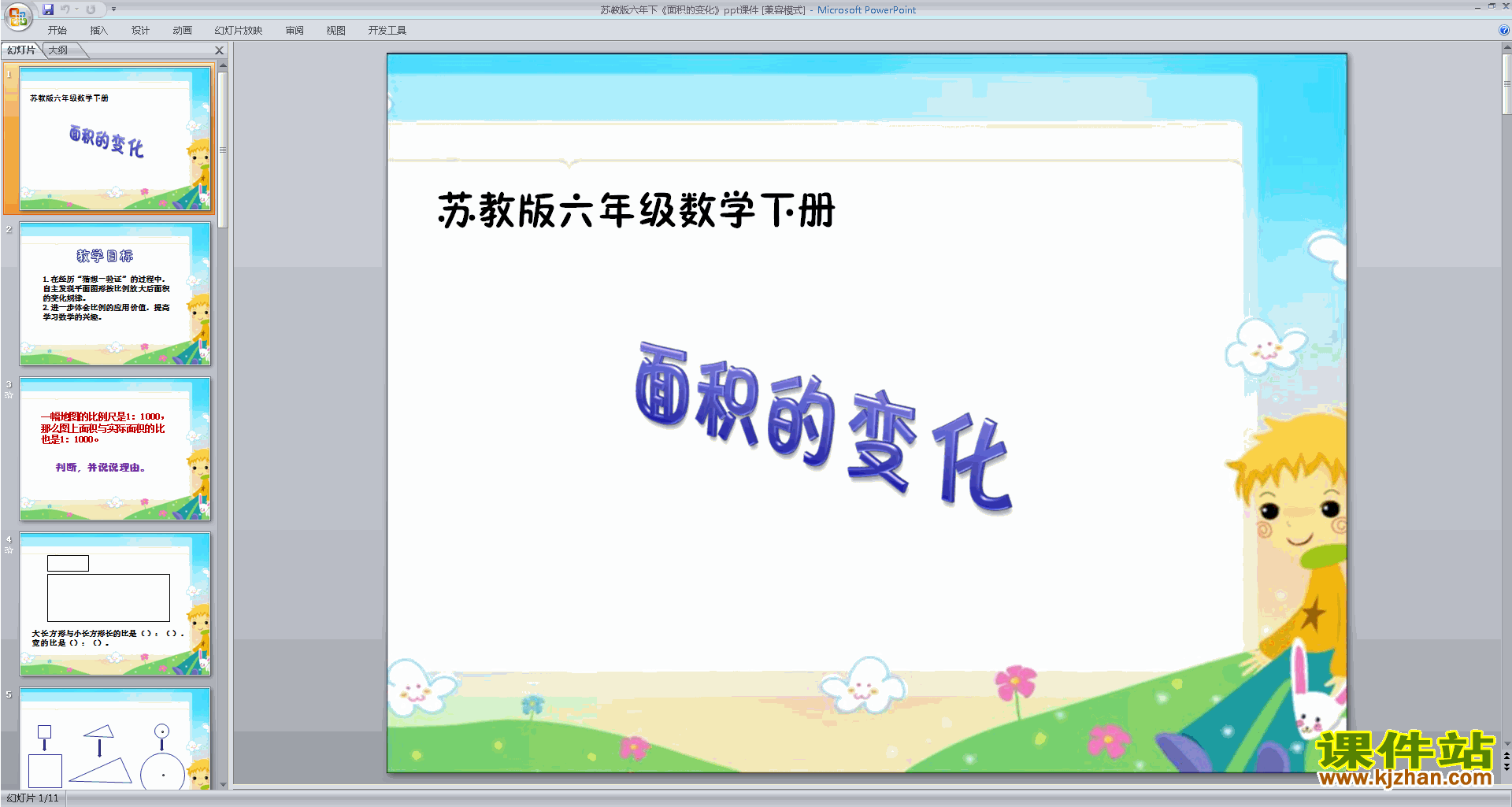
Task: Select slide 2 thumbnail 教学目标
Action: pyautogui.click(x=115, y=294)
